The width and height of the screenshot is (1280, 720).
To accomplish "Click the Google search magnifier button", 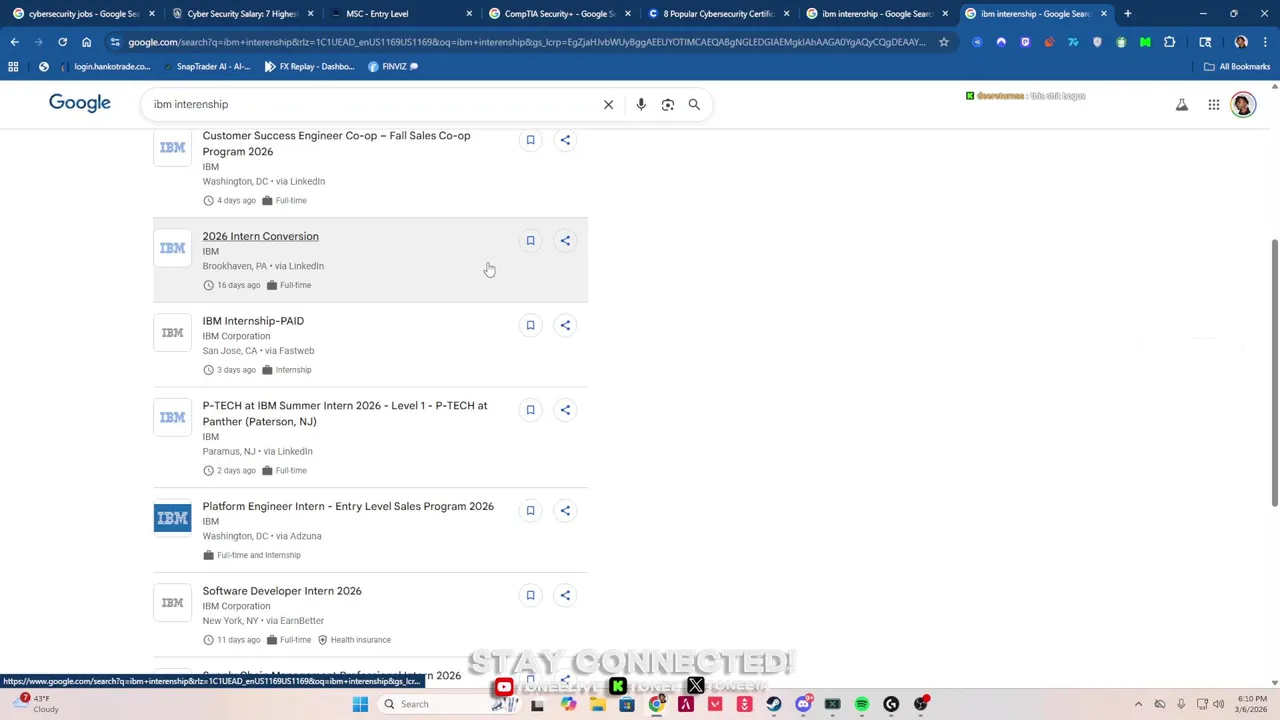I will [694, 104].
